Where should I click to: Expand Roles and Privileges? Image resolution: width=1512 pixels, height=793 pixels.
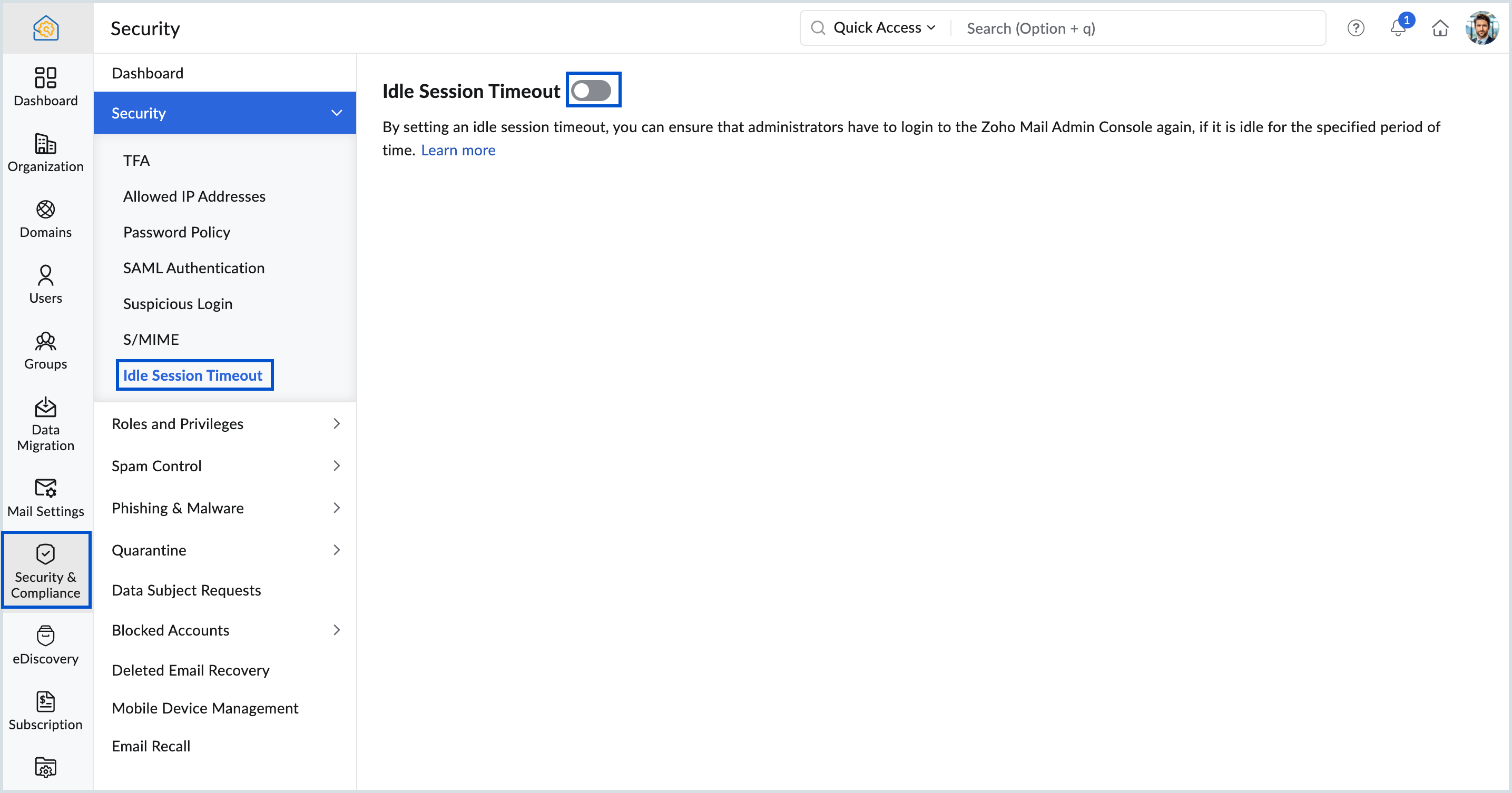(225, 423)
